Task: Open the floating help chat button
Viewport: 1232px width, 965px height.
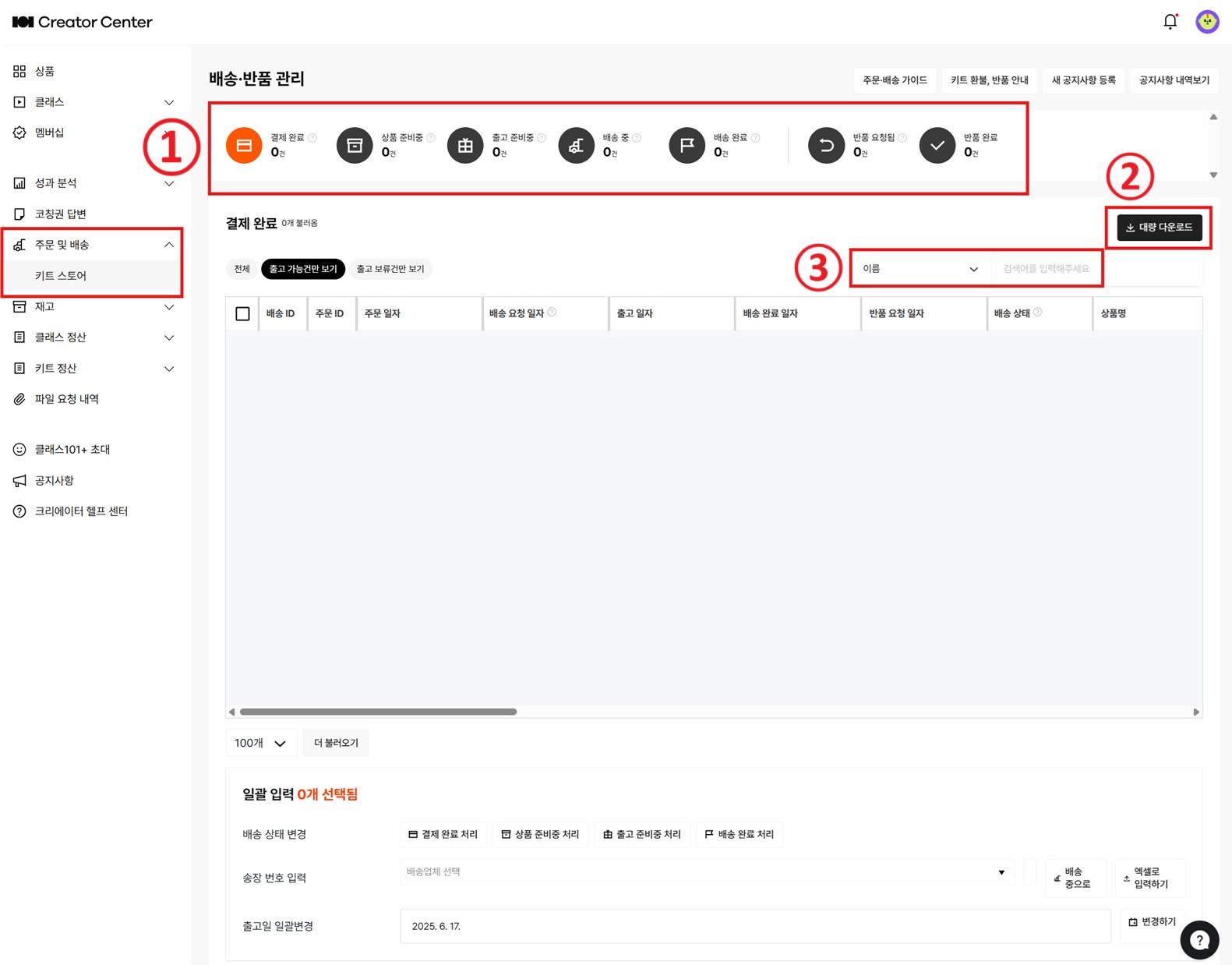Action: [x=1199, y=940]
